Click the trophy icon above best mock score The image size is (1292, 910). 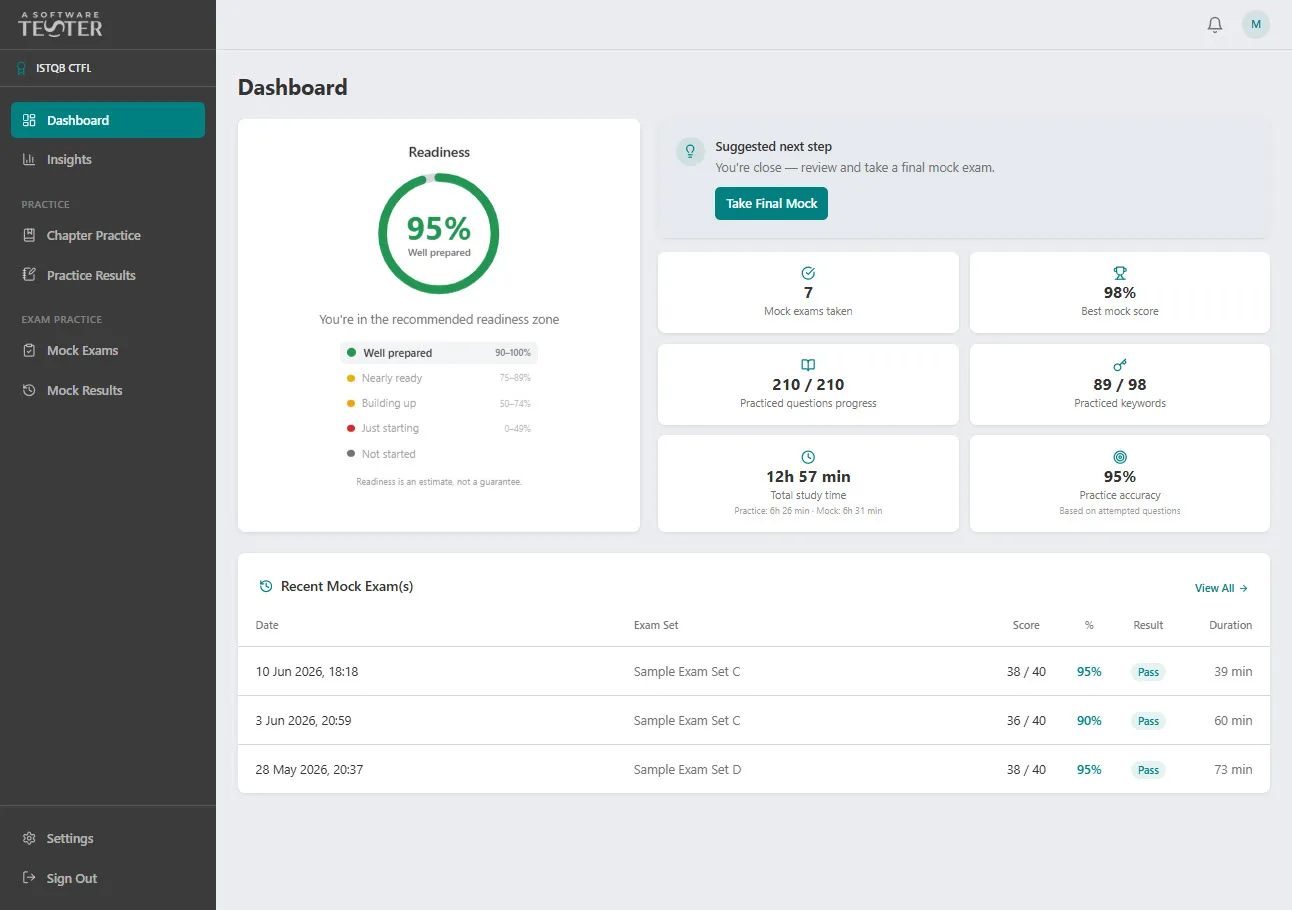pyautogui.click(x=1120, y=272)
